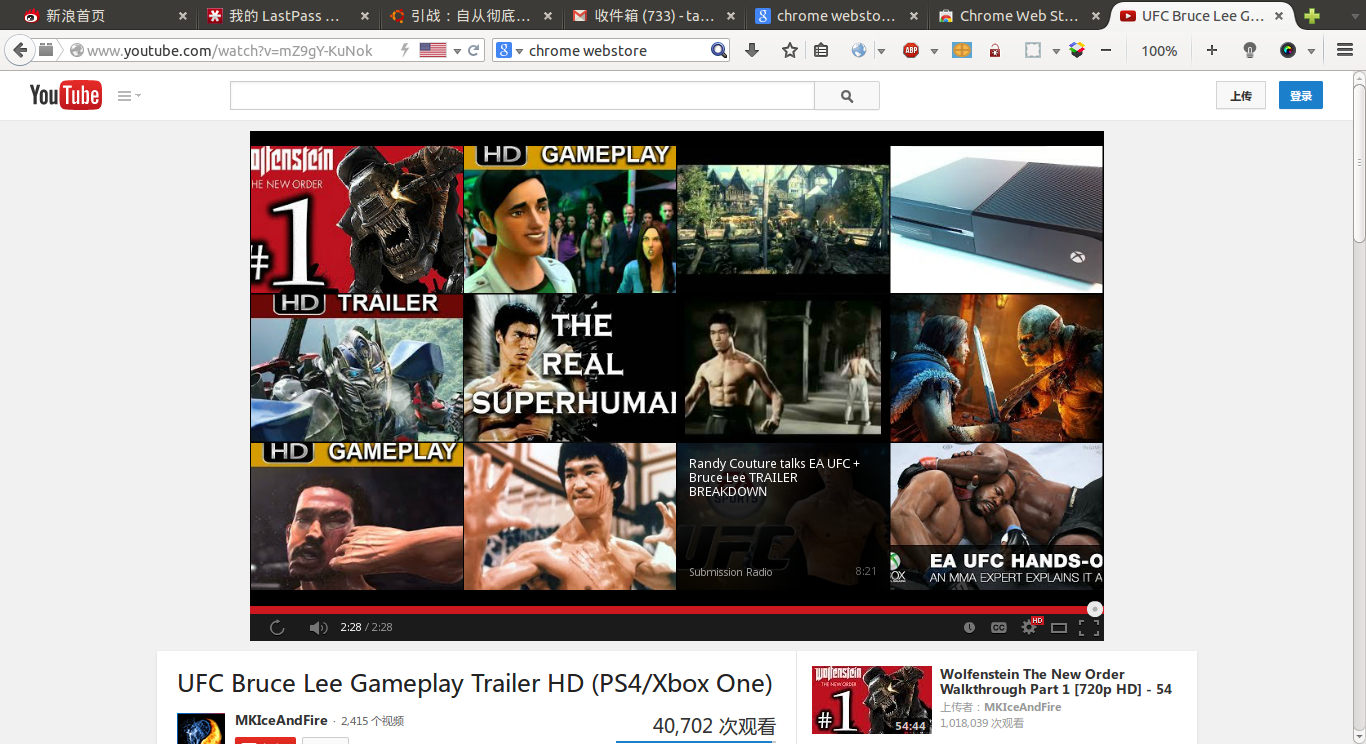This screenshot has width=1366, height=744.
Task: Open sidebar Wolfenstein Walkthrough Part 1 title
Action: pyautogui.click(x=1056, y=682)
